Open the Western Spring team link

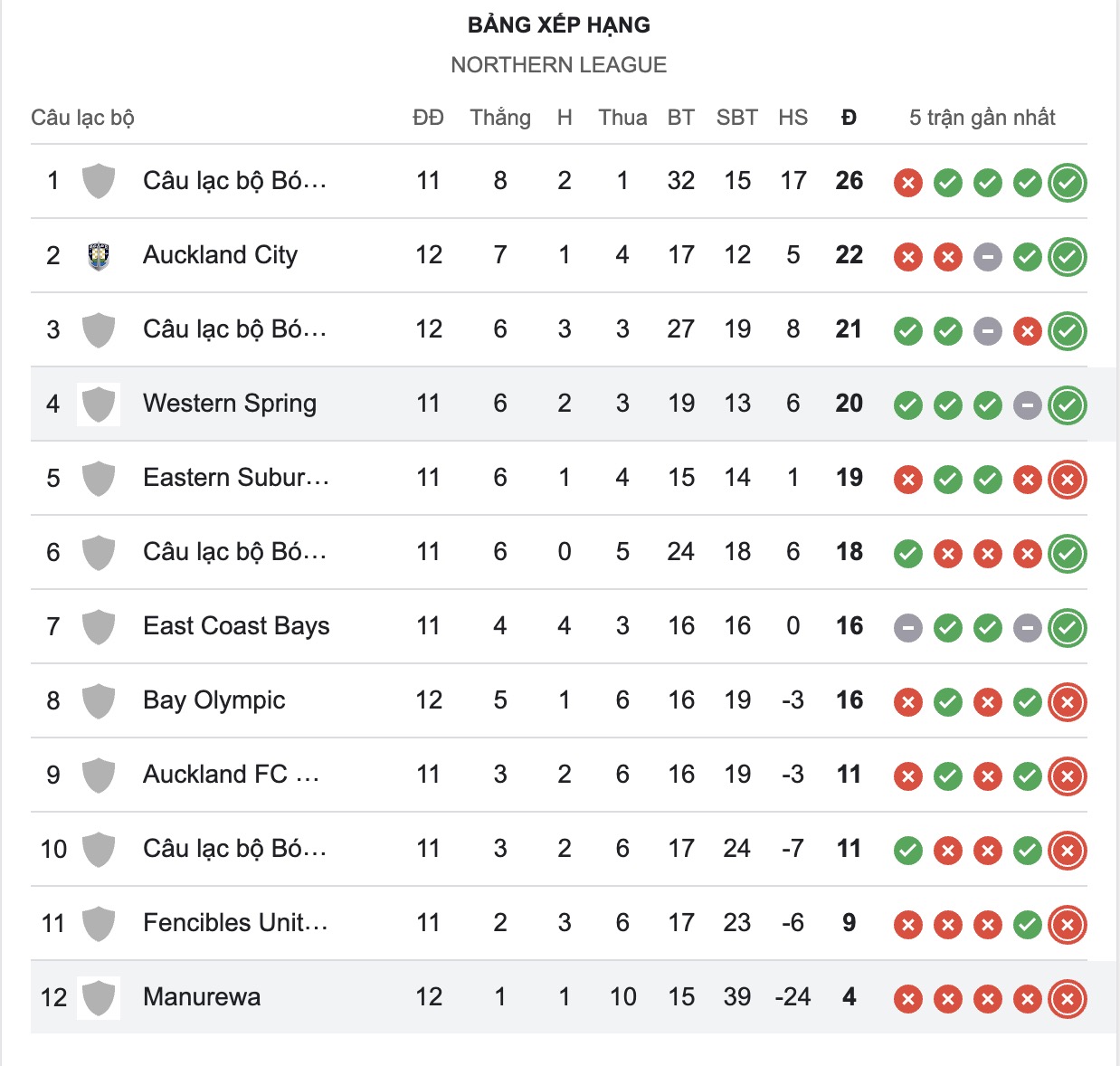(230, 404)
